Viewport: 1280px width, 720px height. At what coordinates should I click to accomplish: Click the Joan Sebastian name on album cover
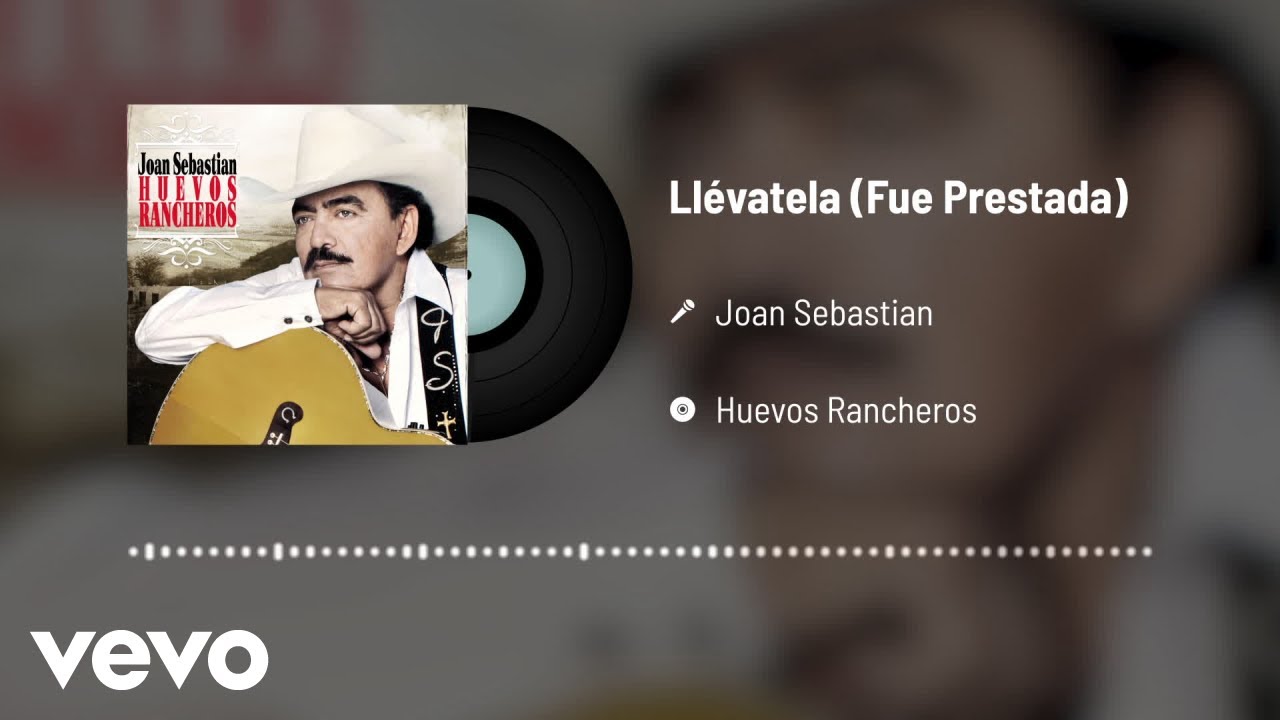pos(187,164)
